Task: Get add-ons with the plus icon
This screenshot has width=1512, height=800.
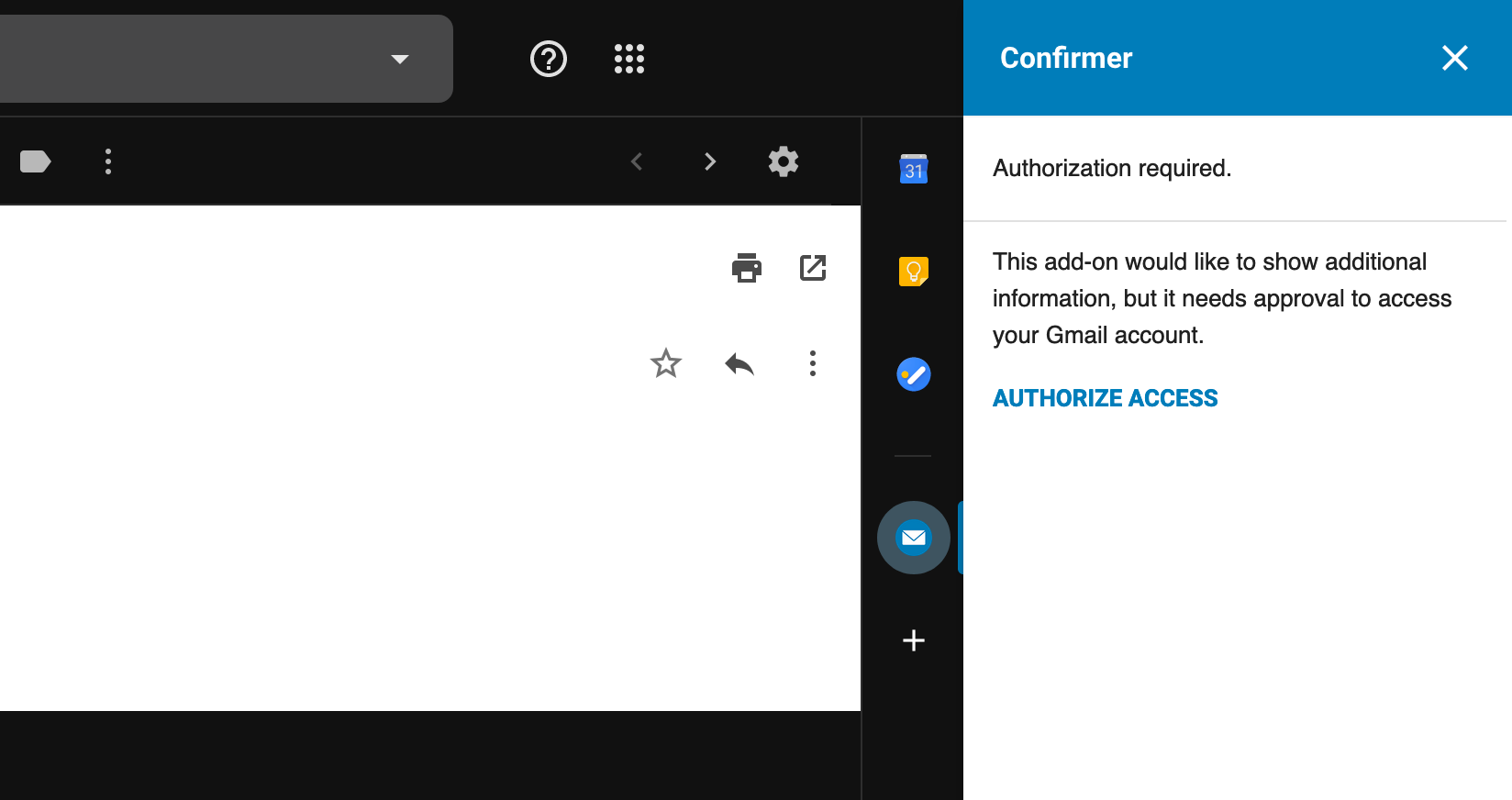Action: point(914,640)
